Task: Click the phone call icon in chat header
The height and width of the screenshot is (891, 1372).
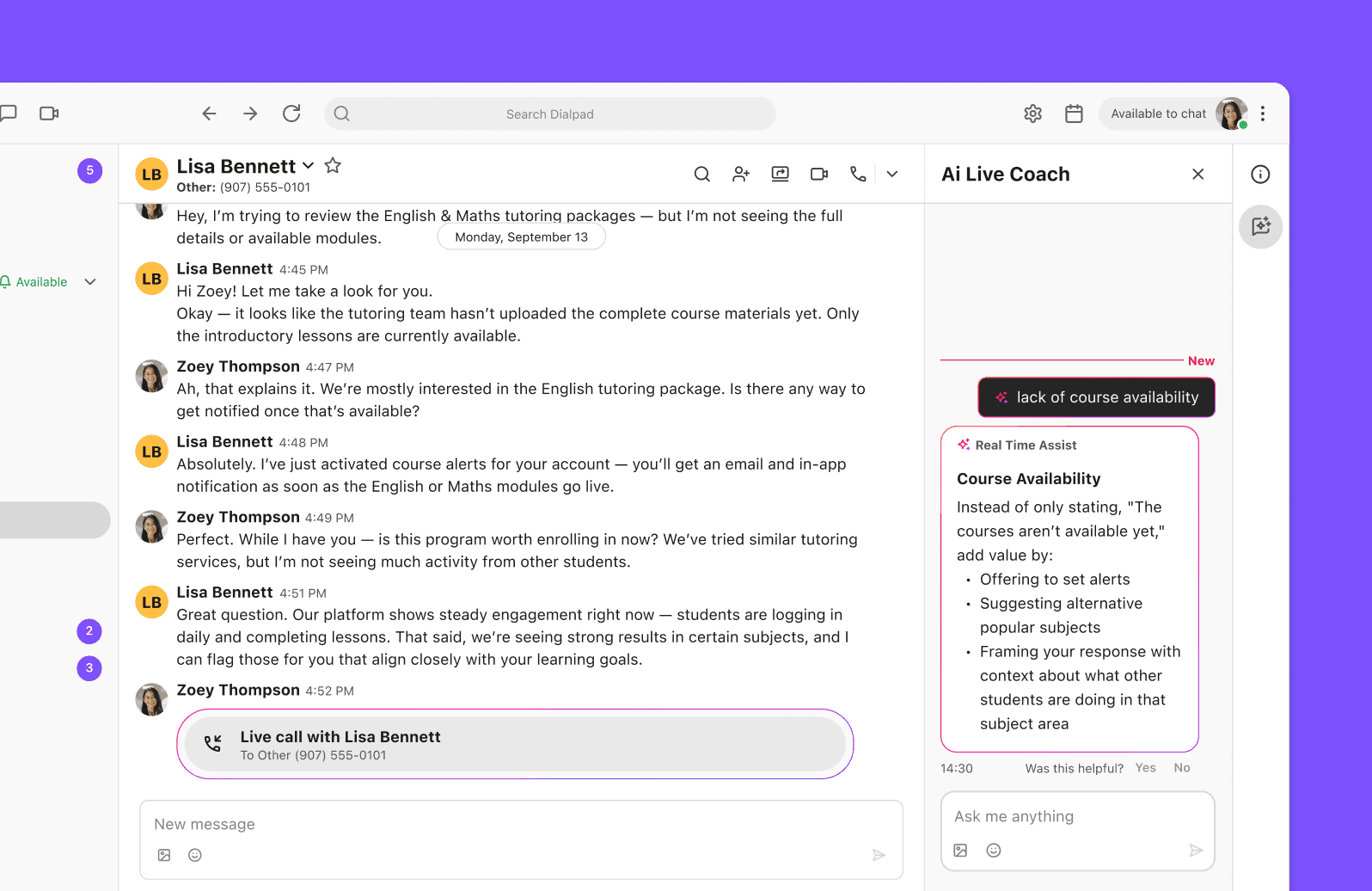Action: pos(857,174)
